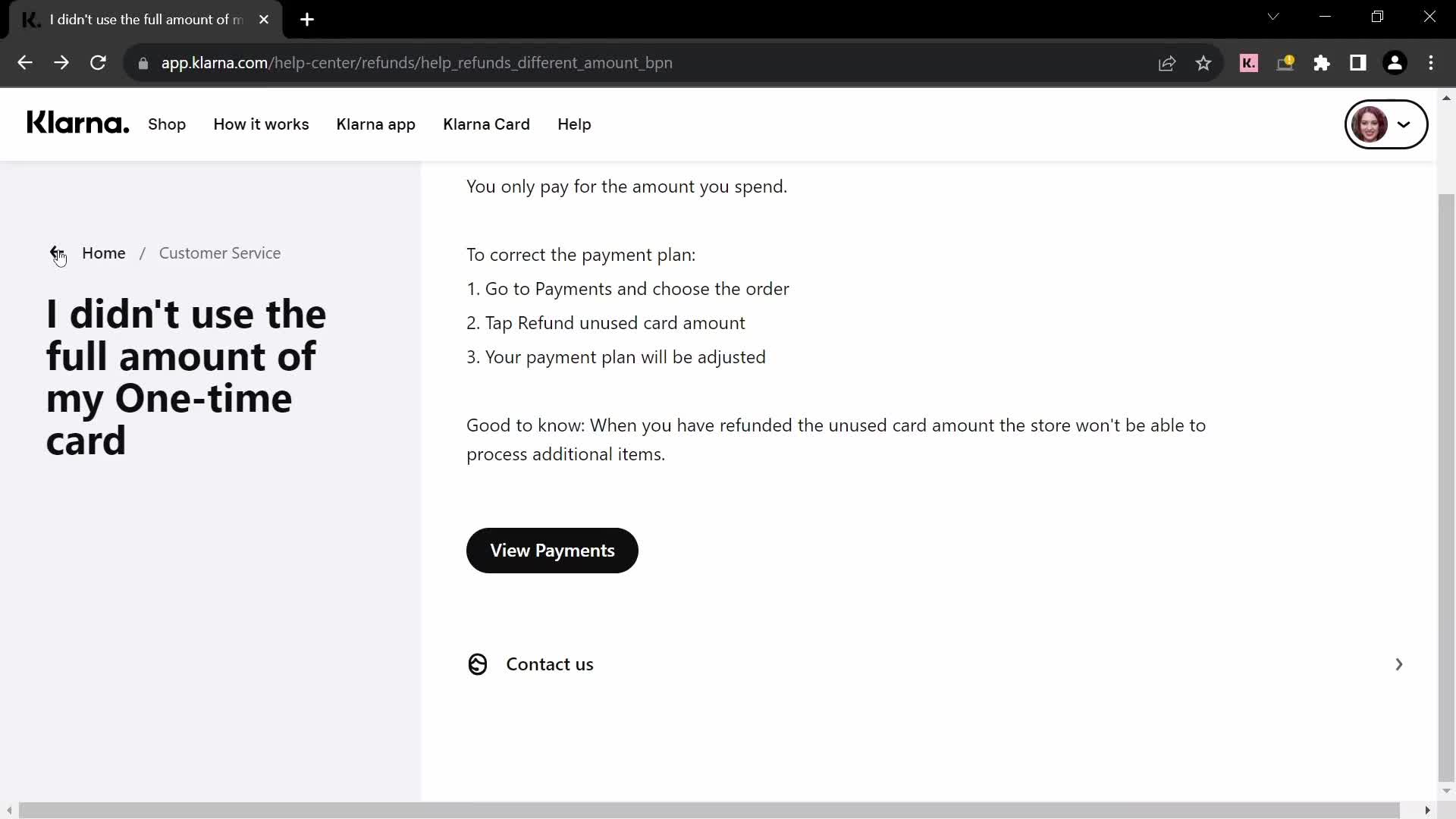
Task: Click text 'Go to Payments and choose the order'
Action: pos(637,289)
